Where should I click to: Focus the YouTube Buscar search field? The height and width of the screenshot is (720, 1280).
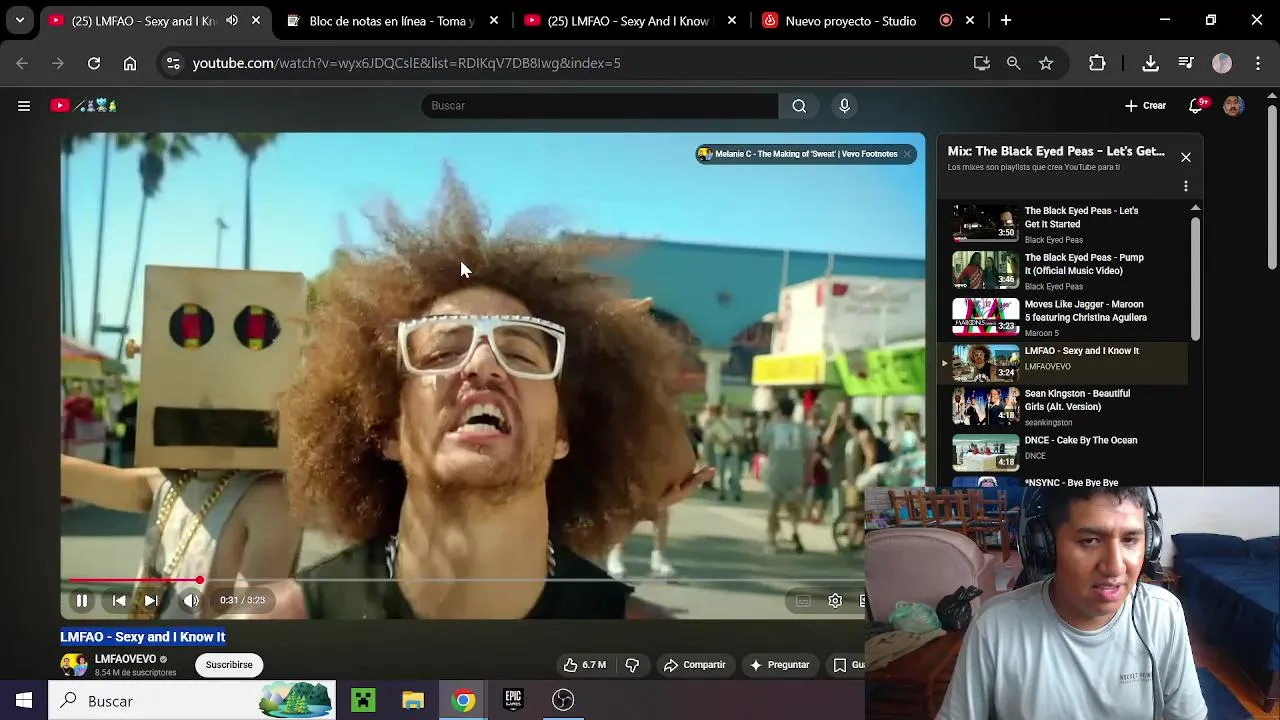(600, 106)
